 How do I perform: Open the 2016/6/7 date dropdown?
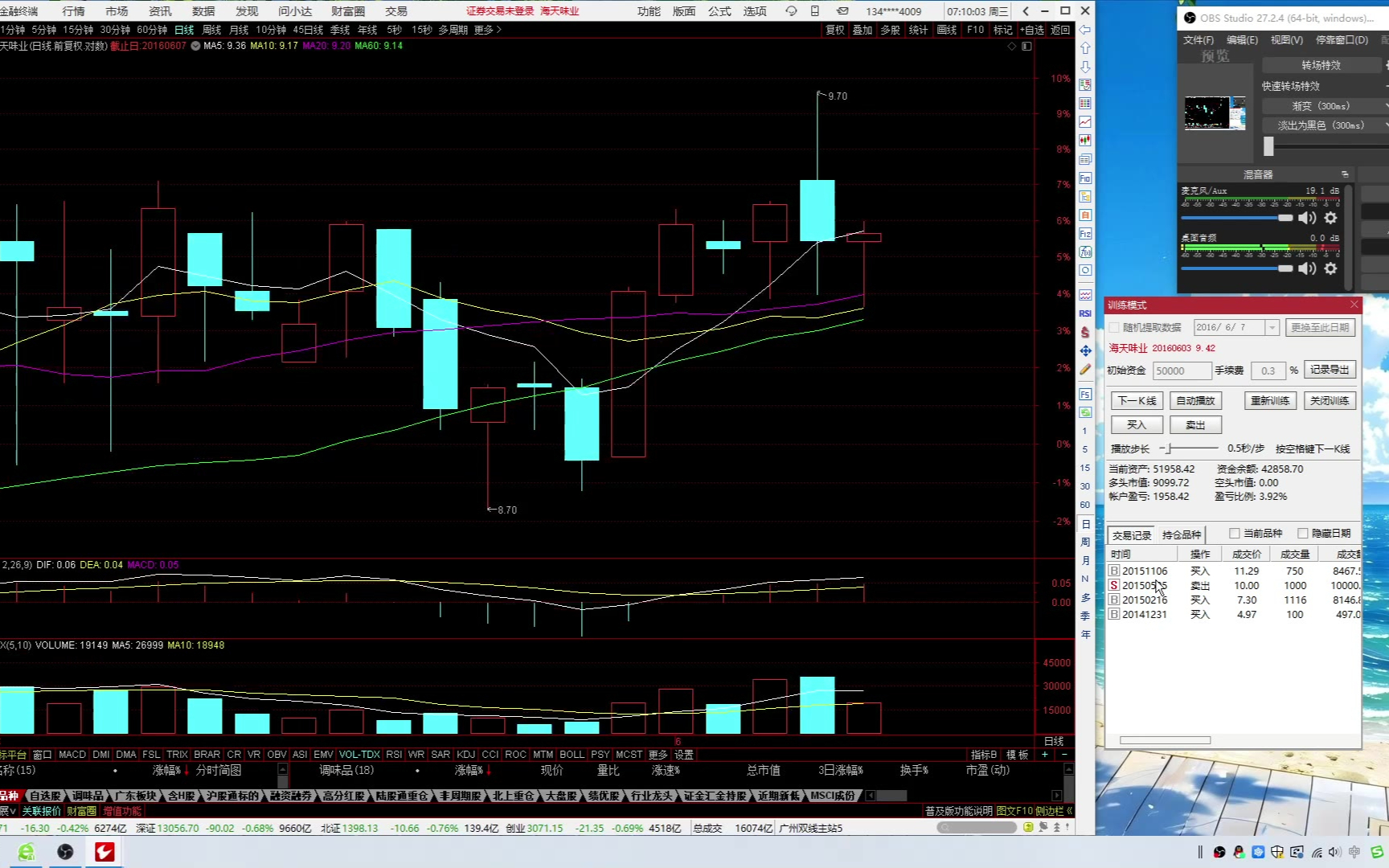click(1272, 328)
